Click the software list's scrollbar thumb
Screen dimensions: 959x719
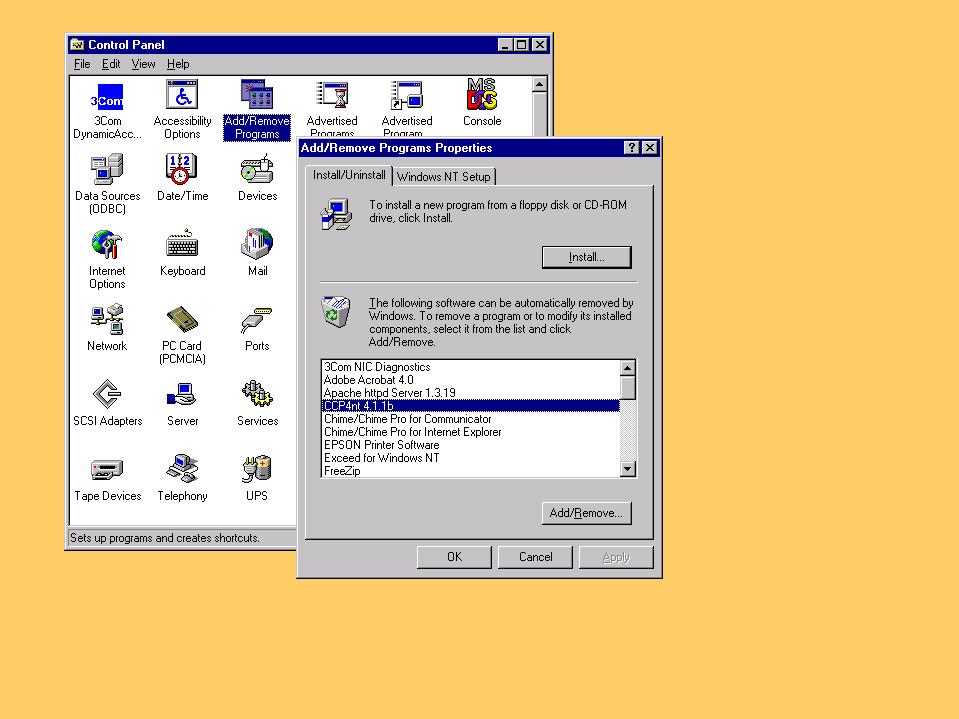tap(628, 388)
